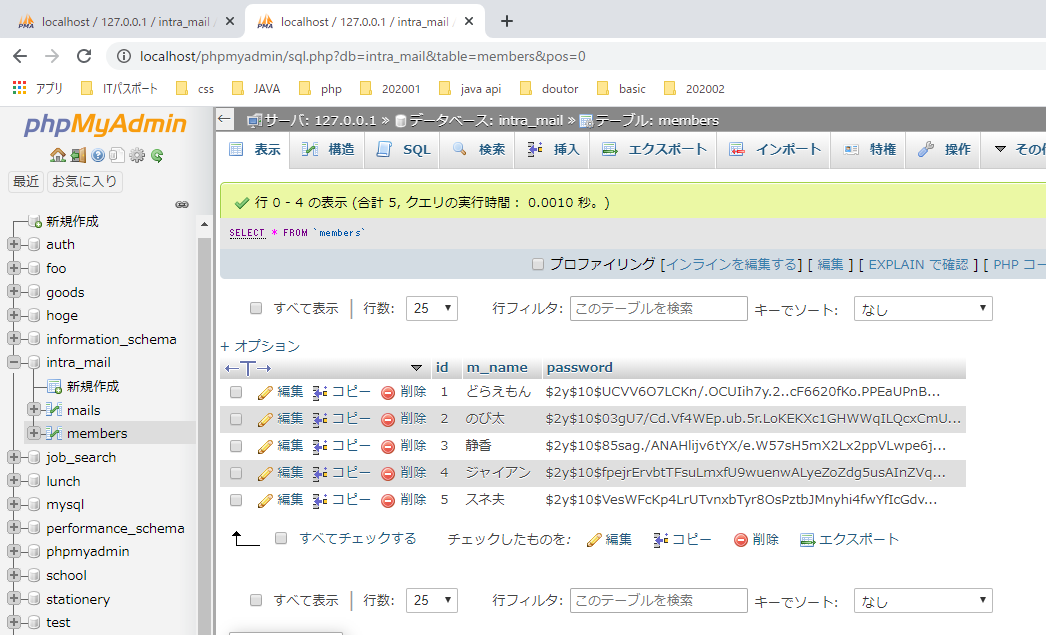
Task: Click red delete icon for 静香 row
Action: [388, 447]
